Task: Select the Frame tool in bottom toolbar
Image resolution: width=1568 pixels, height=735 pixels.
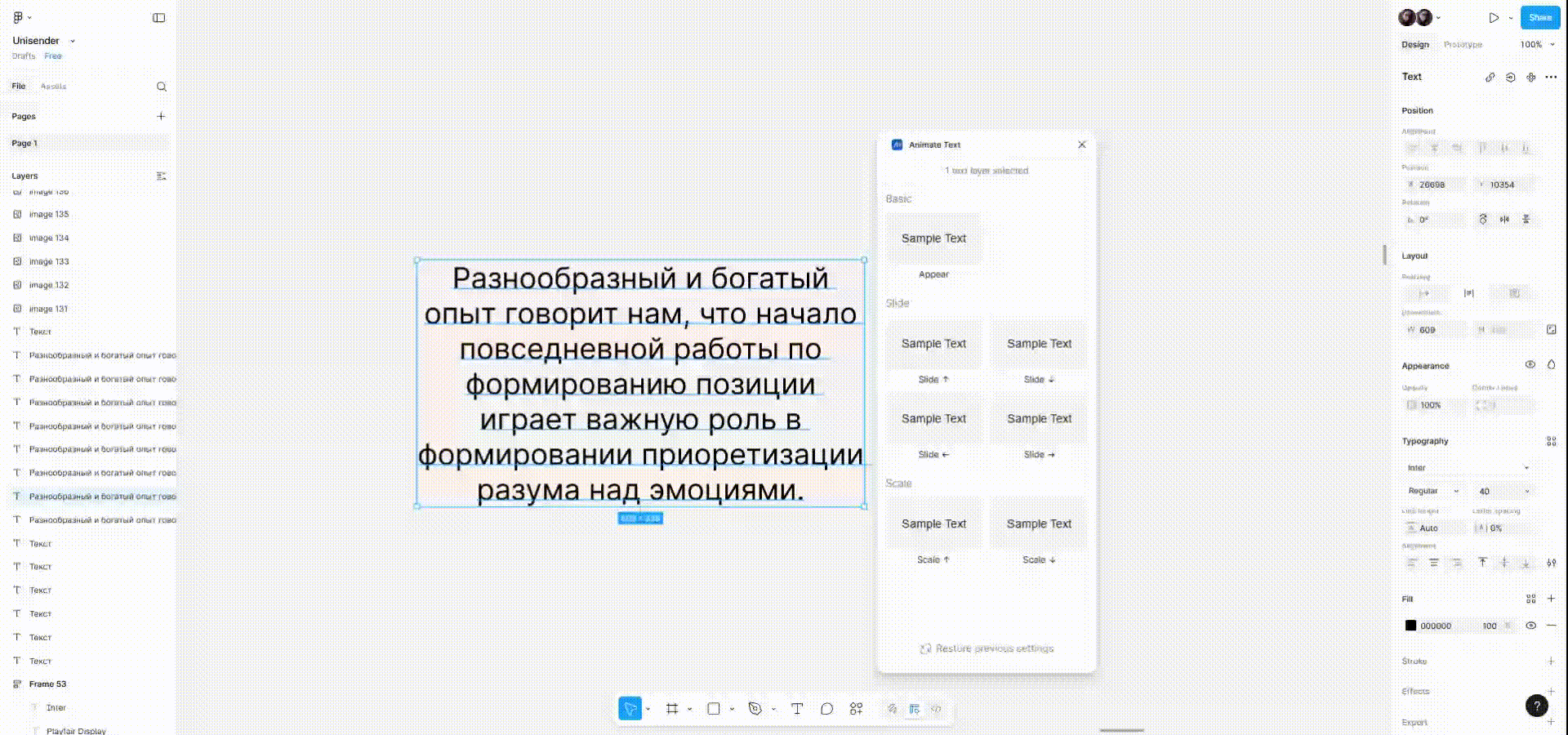Action: [x=672, y=709]
